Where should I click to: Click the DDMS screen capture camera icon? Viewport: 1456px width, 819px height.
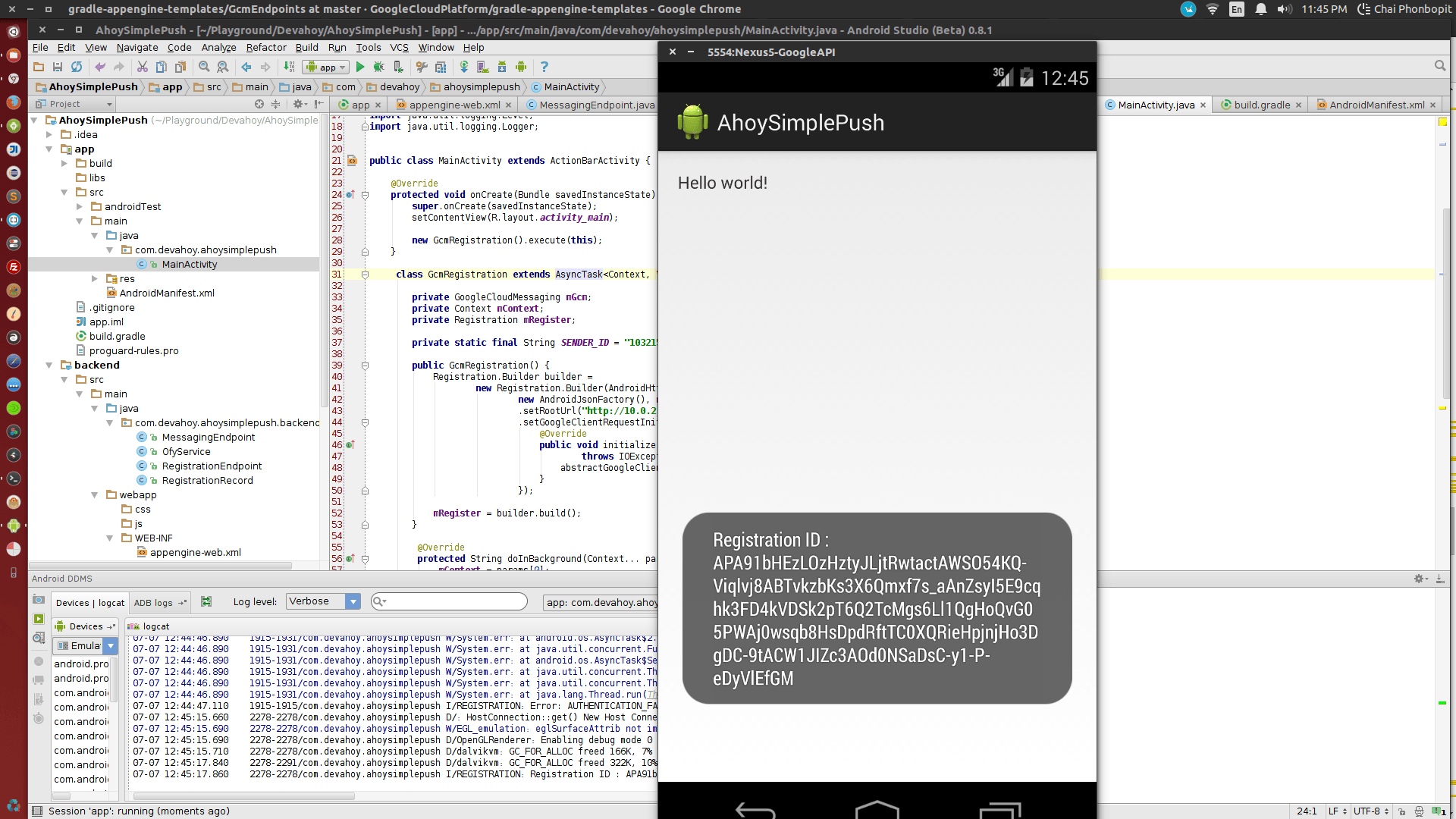pos(39,600)
